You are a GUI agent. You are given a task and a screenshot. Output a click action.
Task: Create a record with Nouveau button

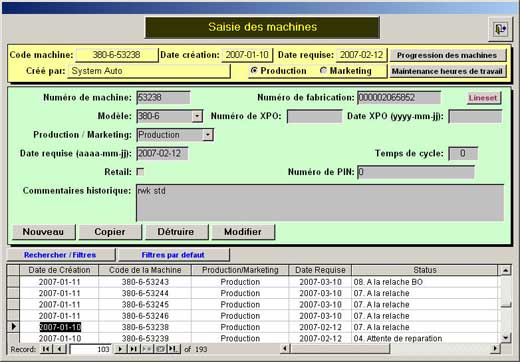point(43,232)
